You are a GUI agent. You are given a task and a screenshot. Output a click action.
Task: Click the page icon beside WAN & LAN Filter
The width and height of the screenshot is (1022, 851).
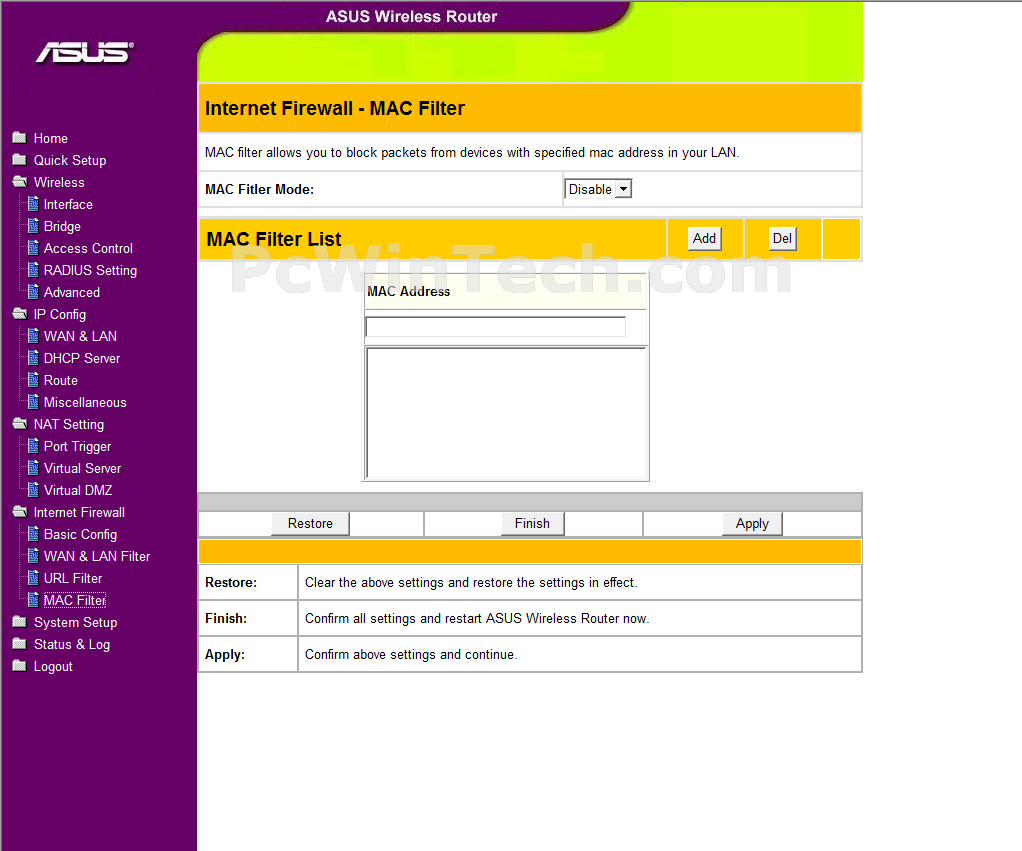click(x=33, y=556)
